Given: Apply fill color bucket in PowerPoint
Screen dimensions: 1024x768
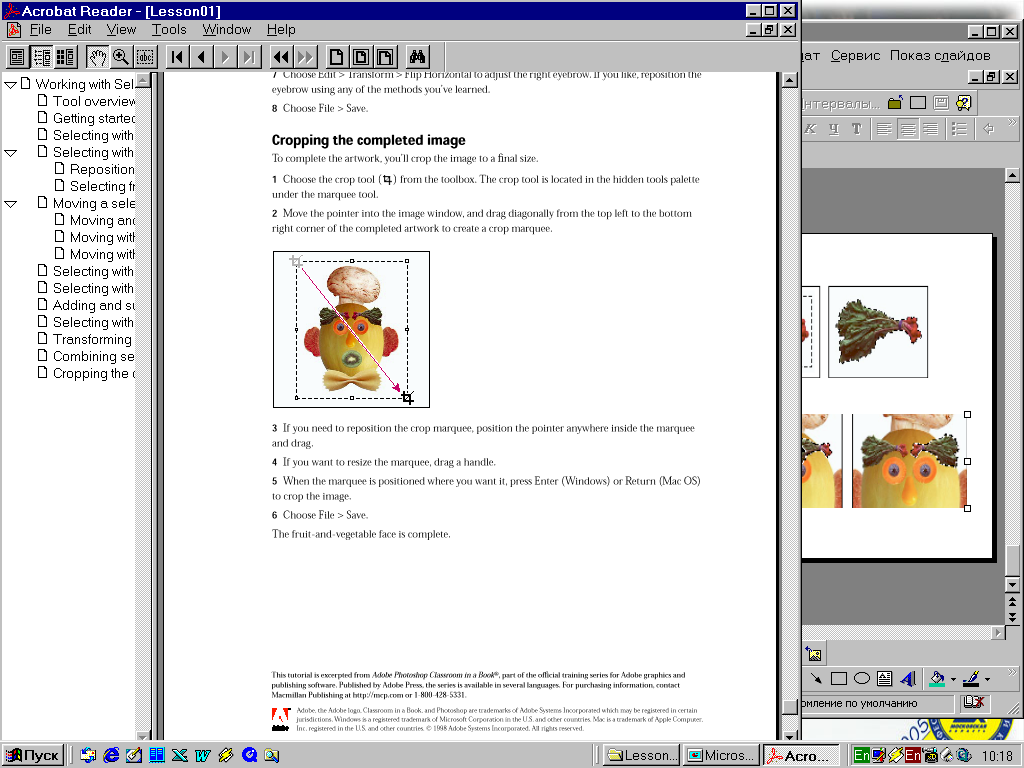Looking at the screenshot, I should coord(937,679).
